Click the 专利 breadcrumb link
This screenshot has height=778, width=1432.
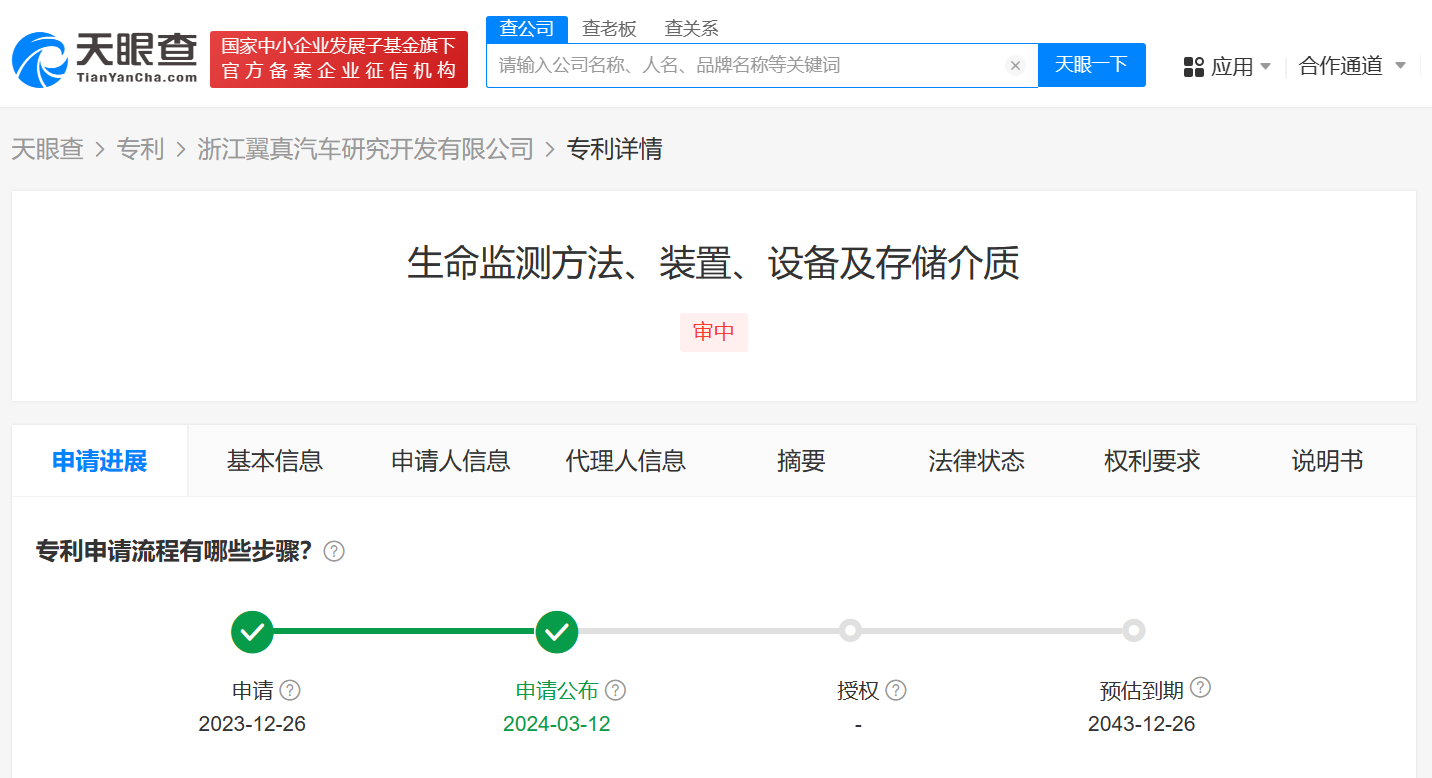point(140,149)
